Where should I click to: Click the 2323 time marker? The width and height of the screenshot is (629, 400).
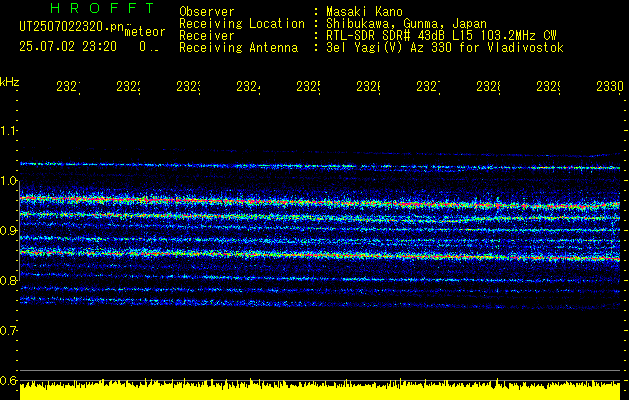click(x=188, y=87)
